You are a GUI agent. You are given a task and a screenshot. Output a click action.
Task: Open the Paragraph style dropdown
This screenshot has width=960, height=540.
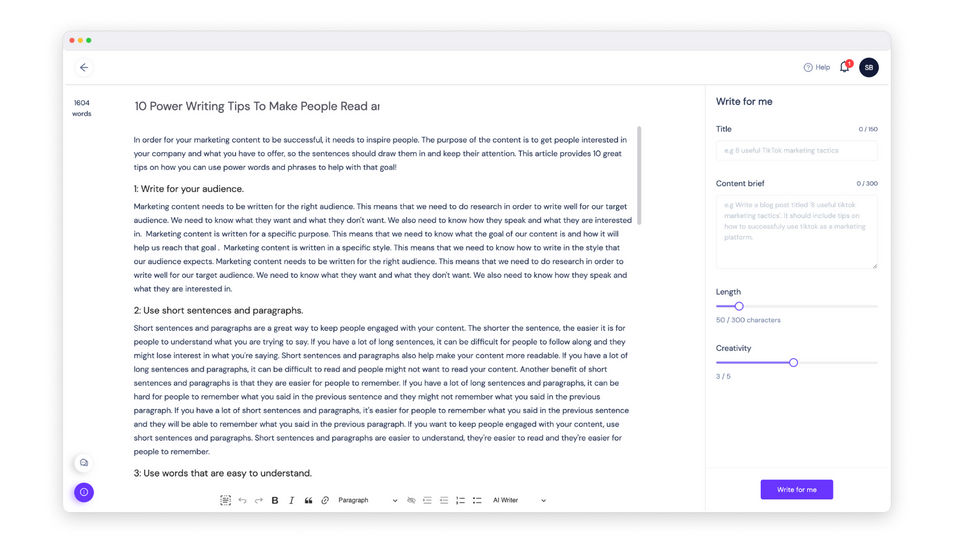click(367, 500)
